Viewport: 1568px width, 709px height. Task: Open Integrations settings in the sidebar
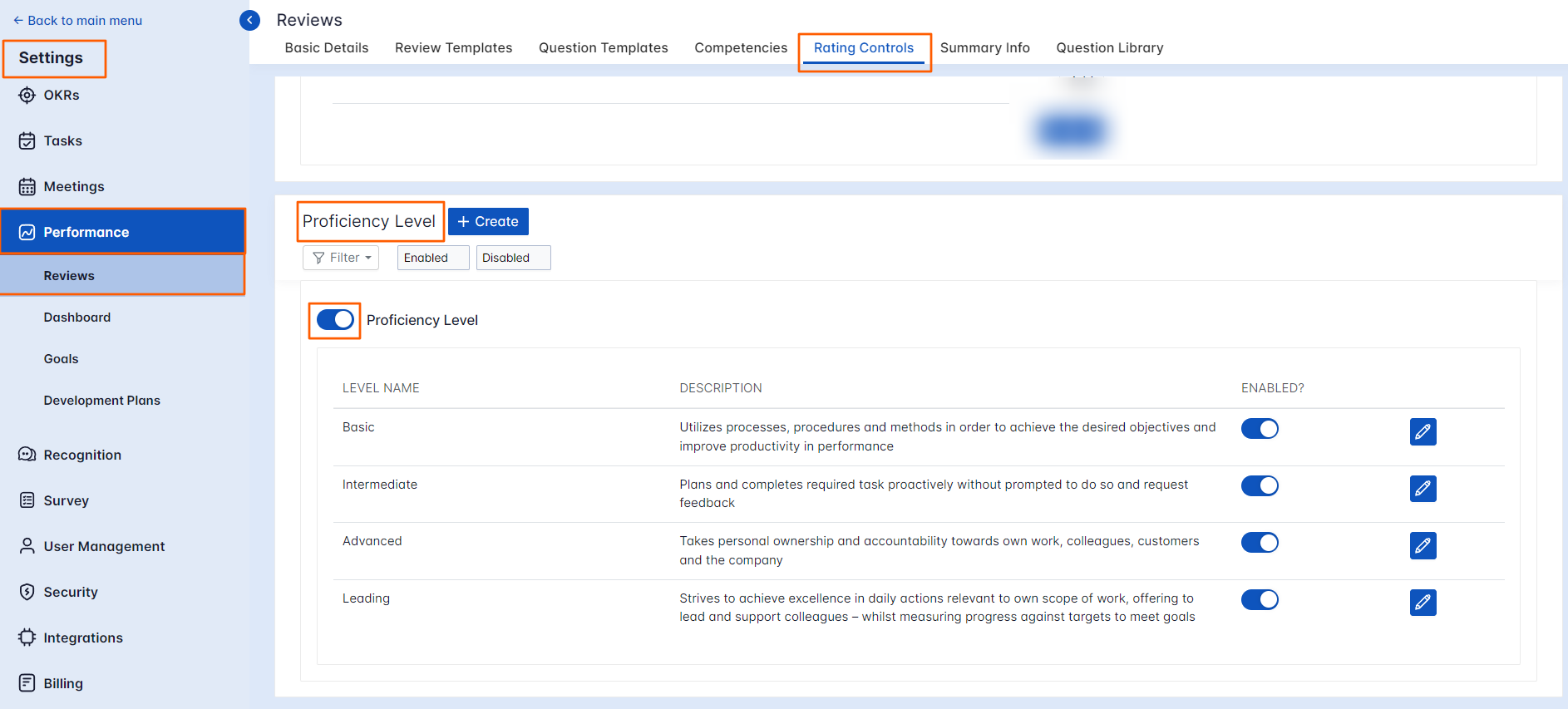pos(82,638)
